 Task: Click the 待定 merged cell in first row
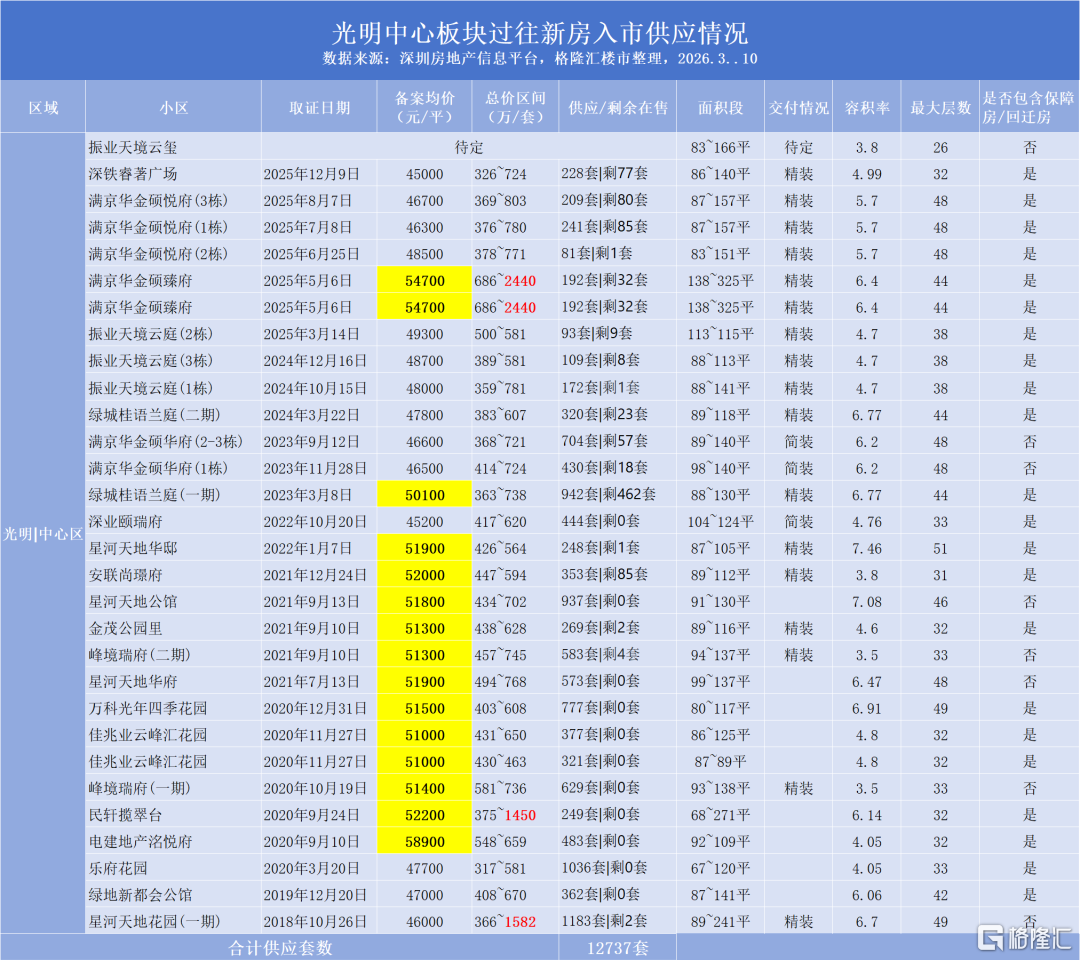tap(469, 147)
